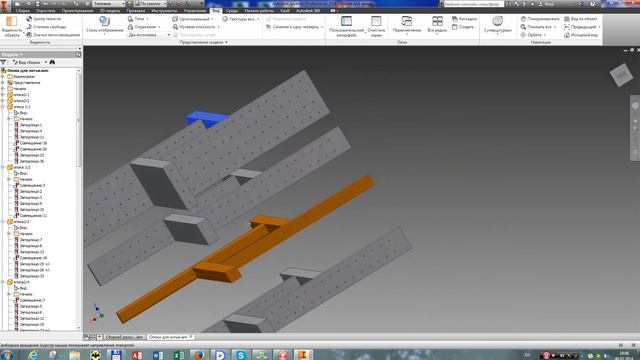Toggle Нулевая плоскость ground plane
640x360 pixels.
click(x=196, y=27)
